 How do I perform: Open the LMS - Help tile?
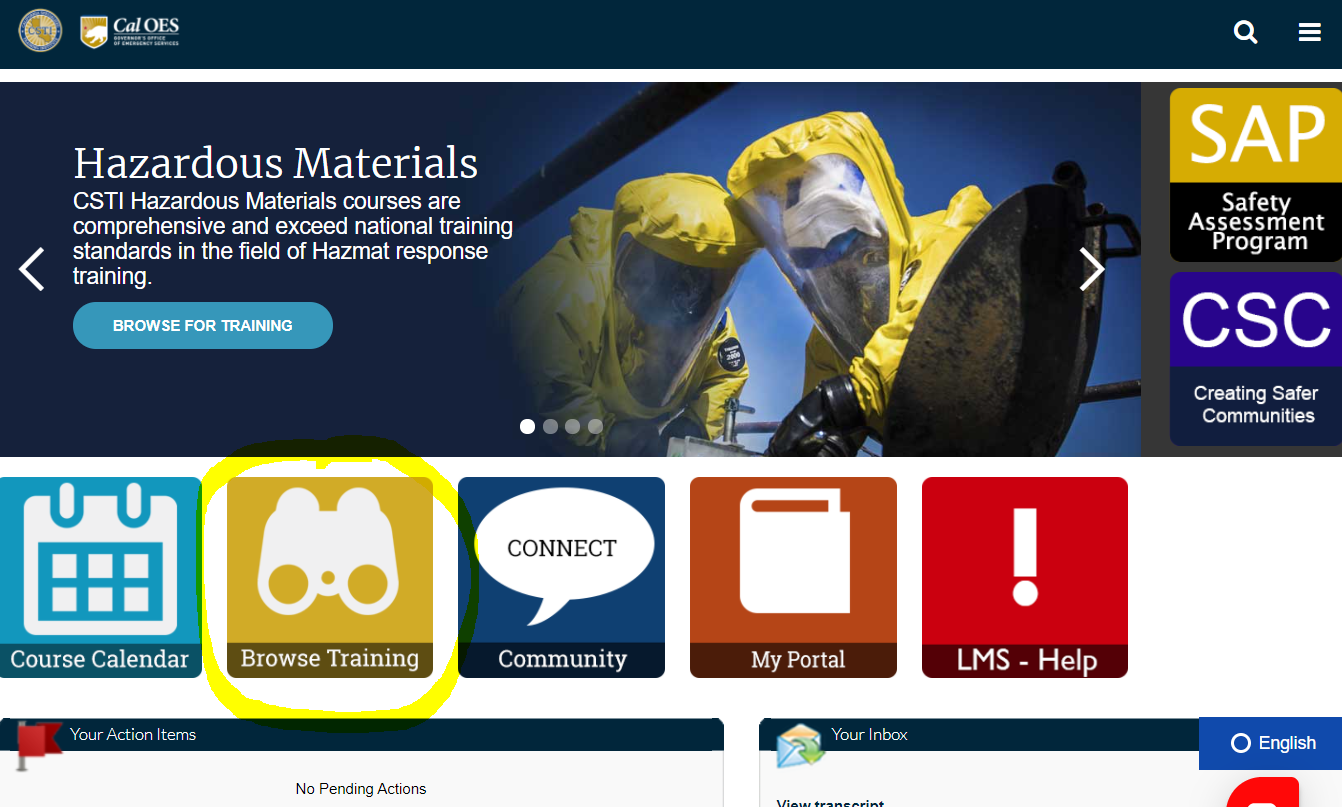(x=1025, y=577)
